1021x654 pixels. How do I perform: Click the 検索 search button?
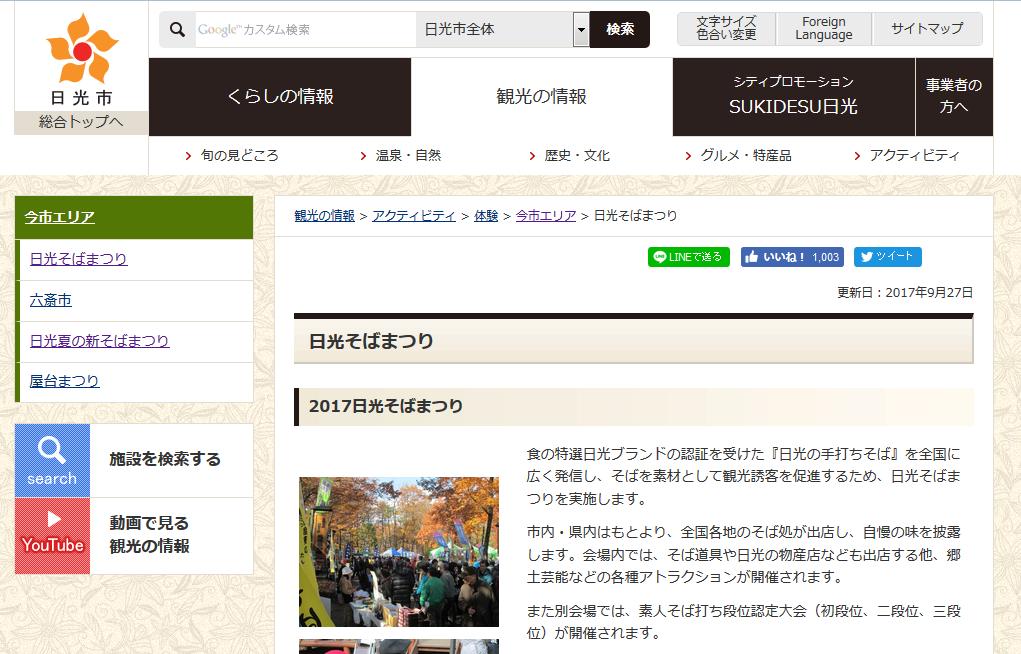pos(620,29)
